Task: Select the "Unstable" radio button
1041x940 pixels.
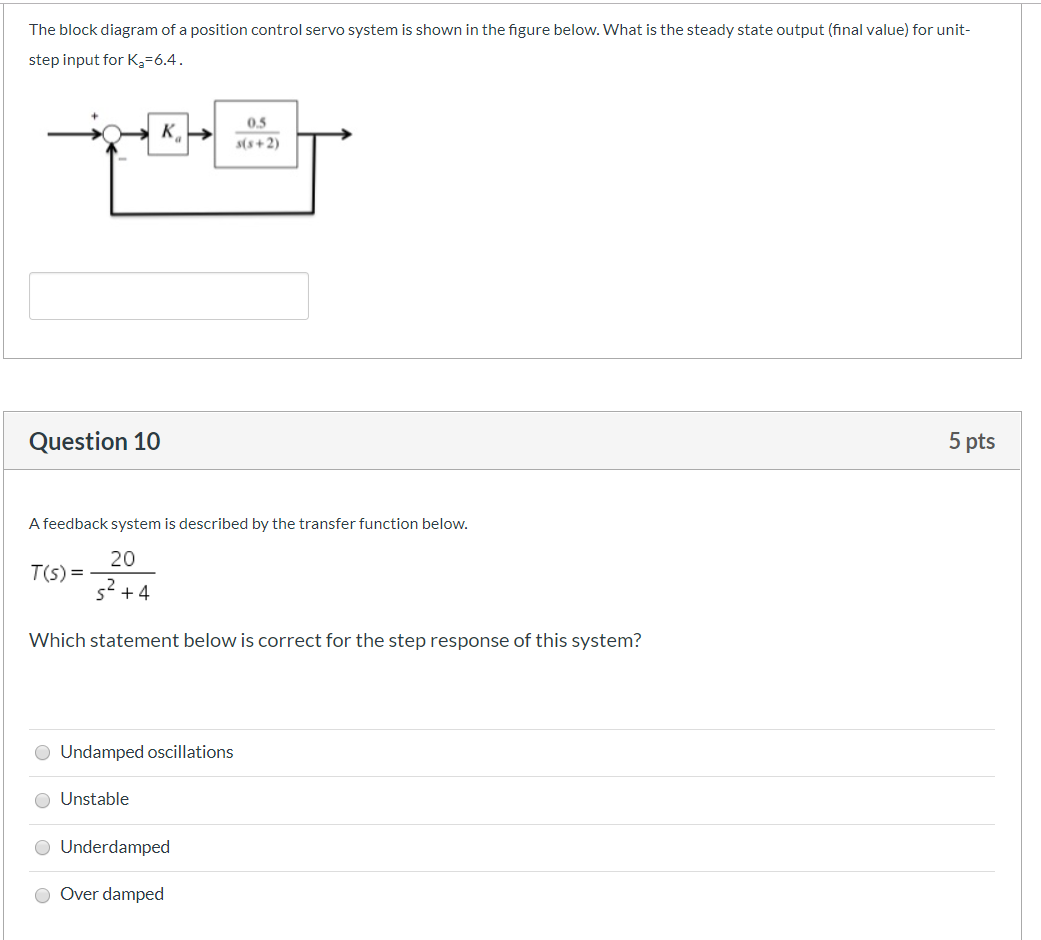Action: (x=42, y=800)
